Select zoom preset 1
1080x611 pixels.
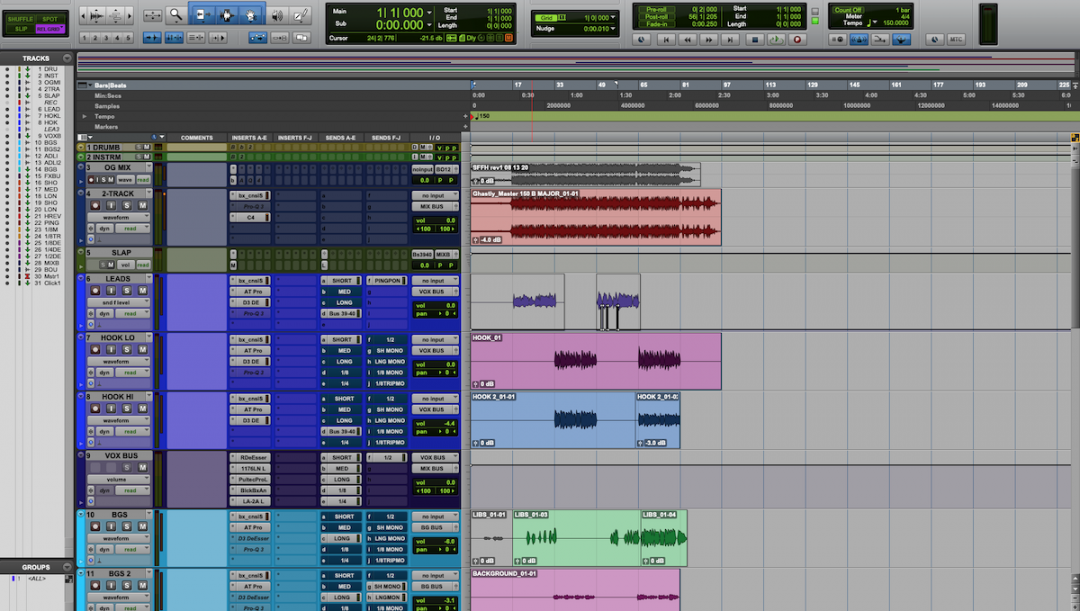click(84, 38)
